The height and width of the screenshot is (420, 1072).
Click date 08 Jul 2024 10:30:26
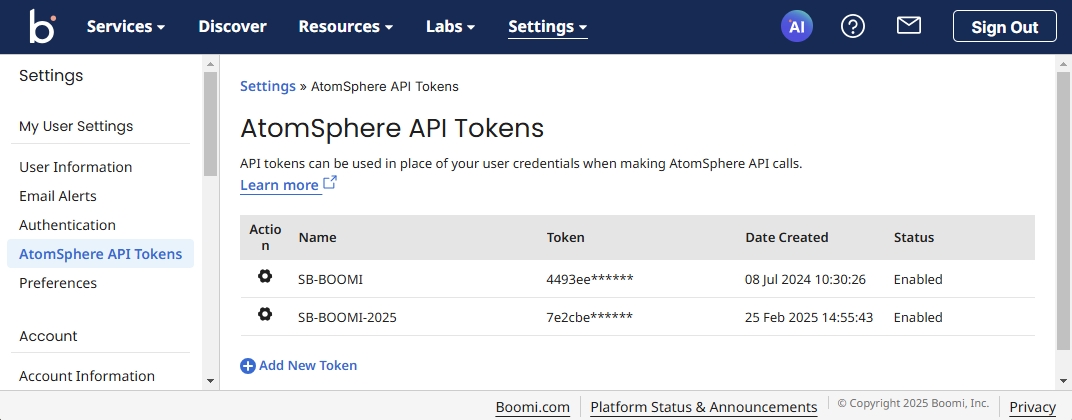[x=805, y=280]
